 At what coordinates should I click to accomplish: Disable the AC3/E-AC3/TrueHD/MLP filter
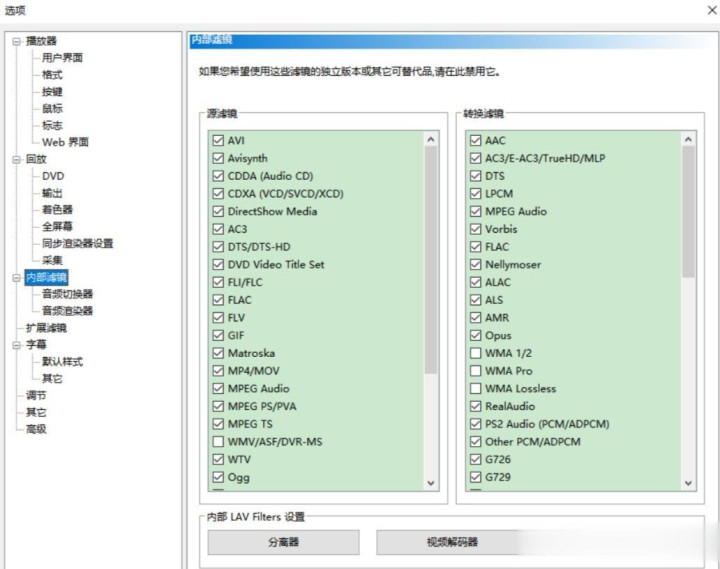pyautogui.click(x=476, y=158)
